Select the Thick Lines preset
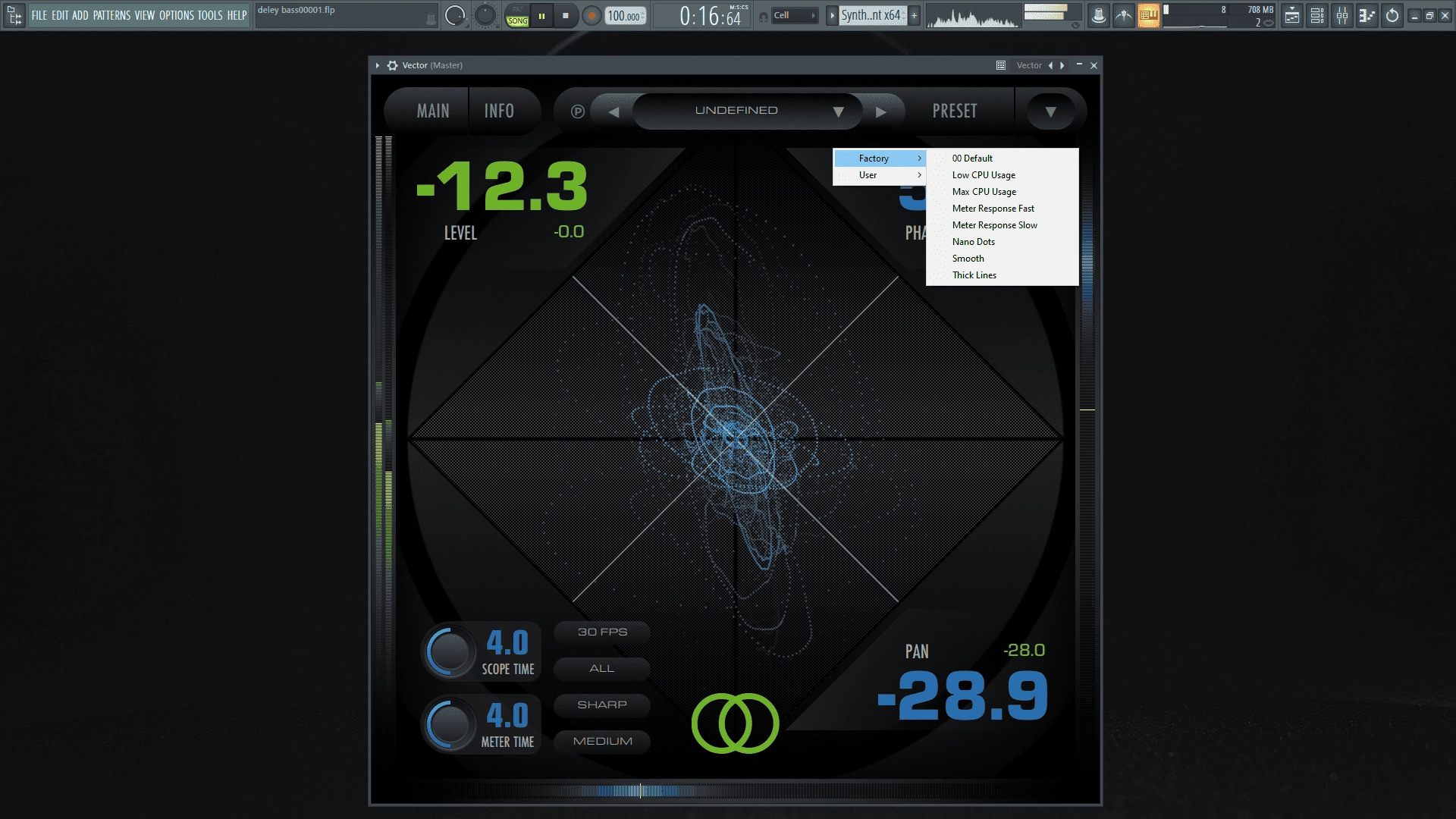This screenshot has height=819, width=1456. click(1003, 275)
